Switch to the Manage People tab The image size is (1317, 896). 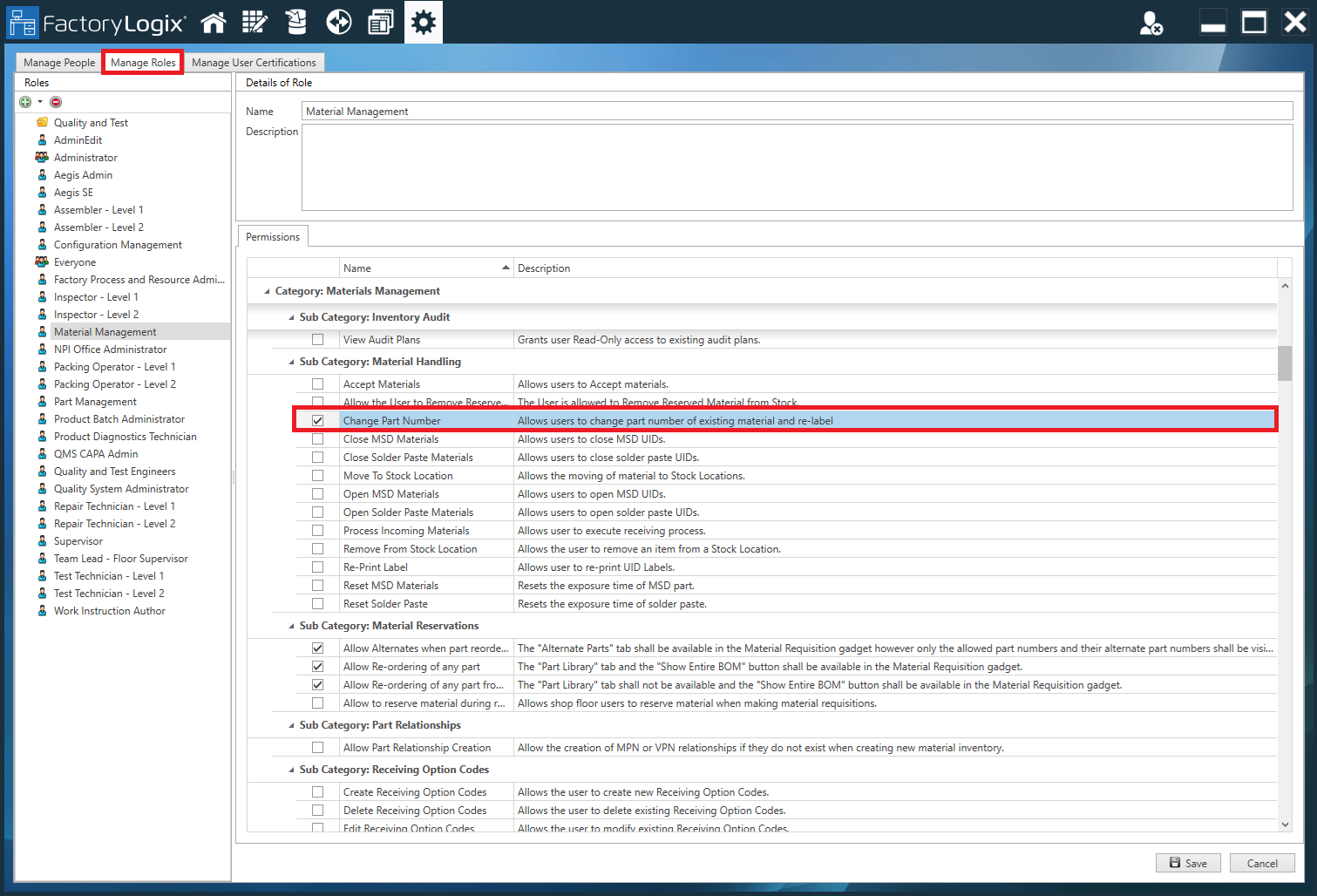click(x=58, y=62)
